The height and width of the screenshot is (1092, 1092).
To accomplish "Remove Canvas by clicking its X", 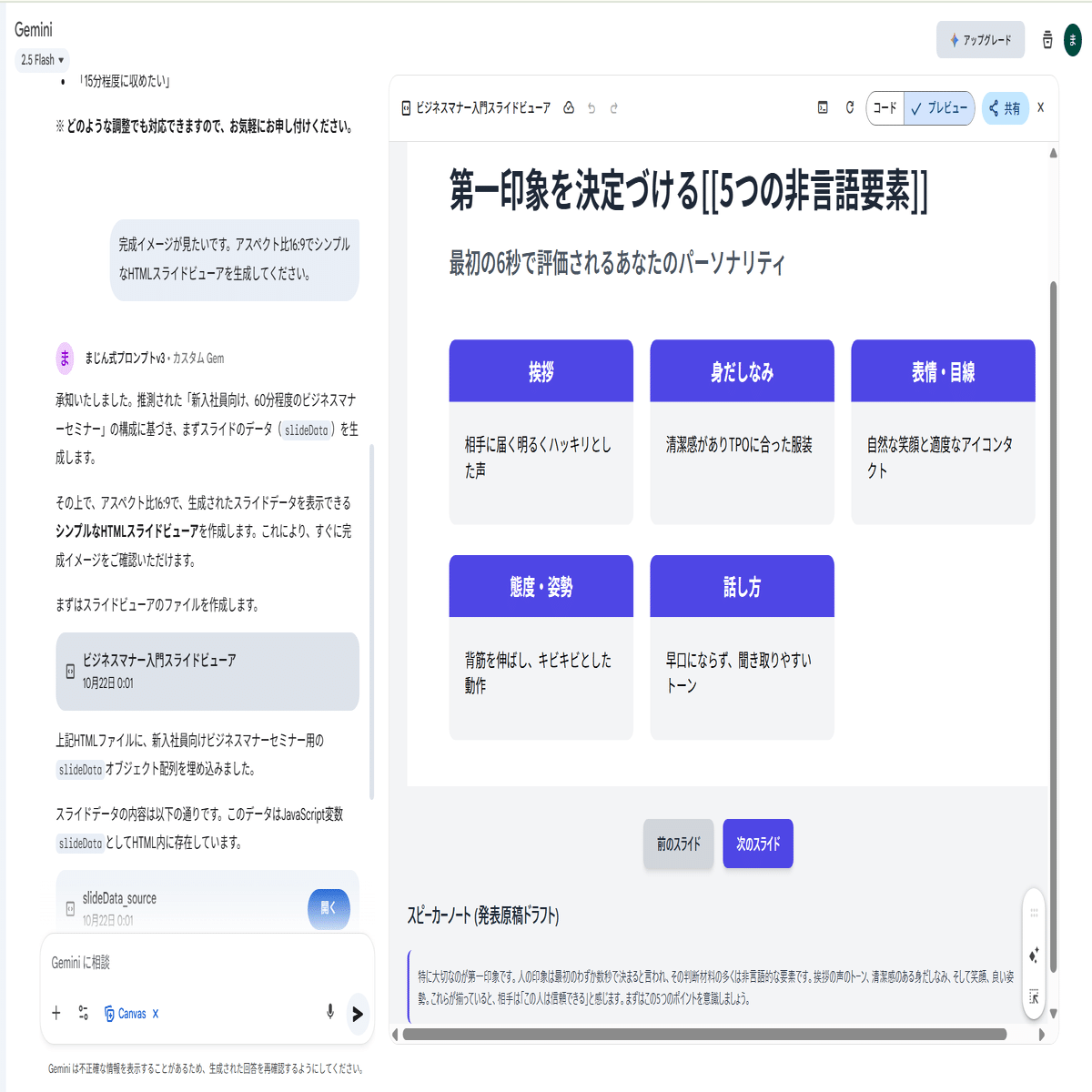I will point(155,1013).
